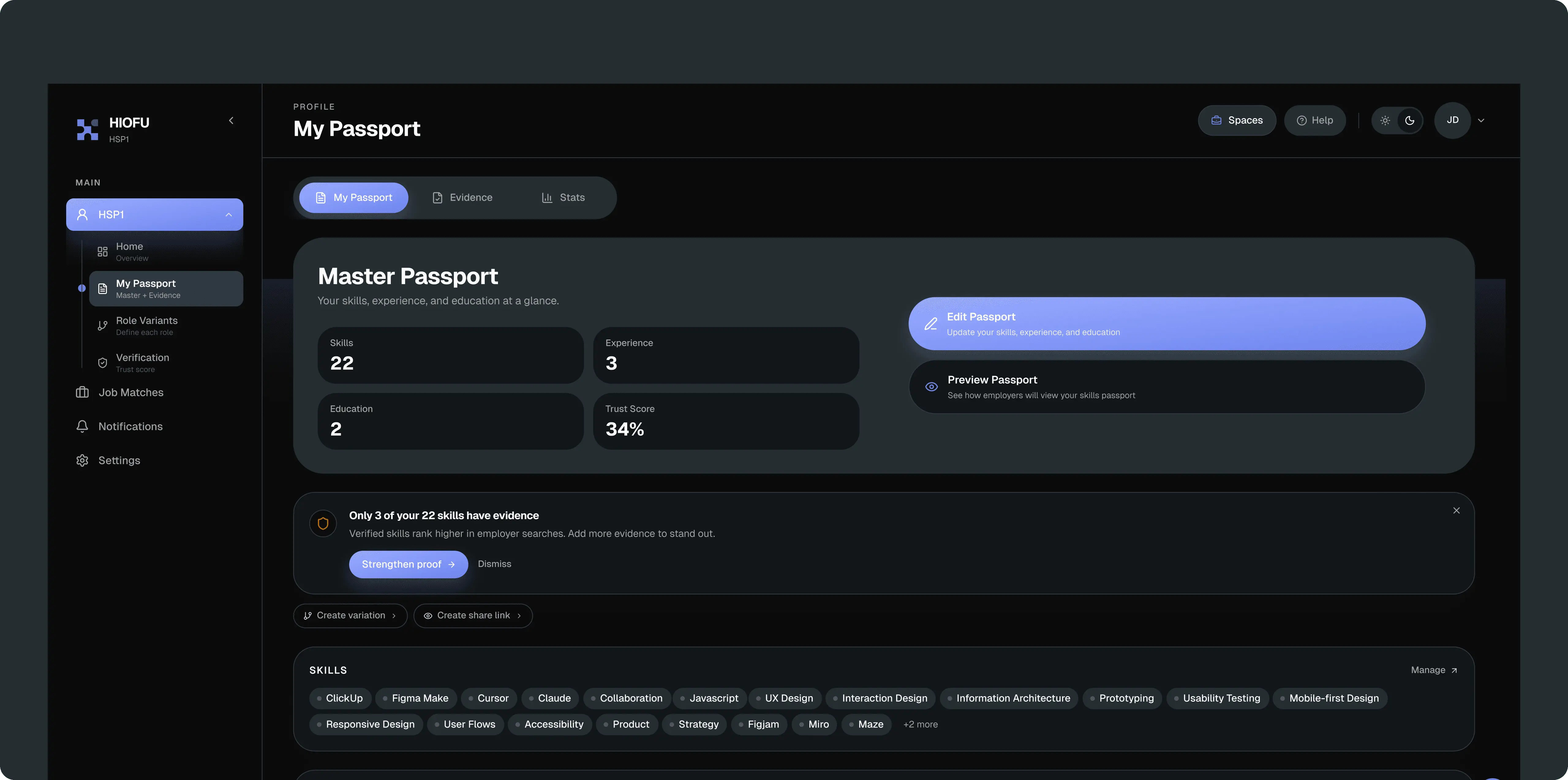This screenshot has width=1568, height=780.
Task: Click Preview Passport button
Action: 1167,387
